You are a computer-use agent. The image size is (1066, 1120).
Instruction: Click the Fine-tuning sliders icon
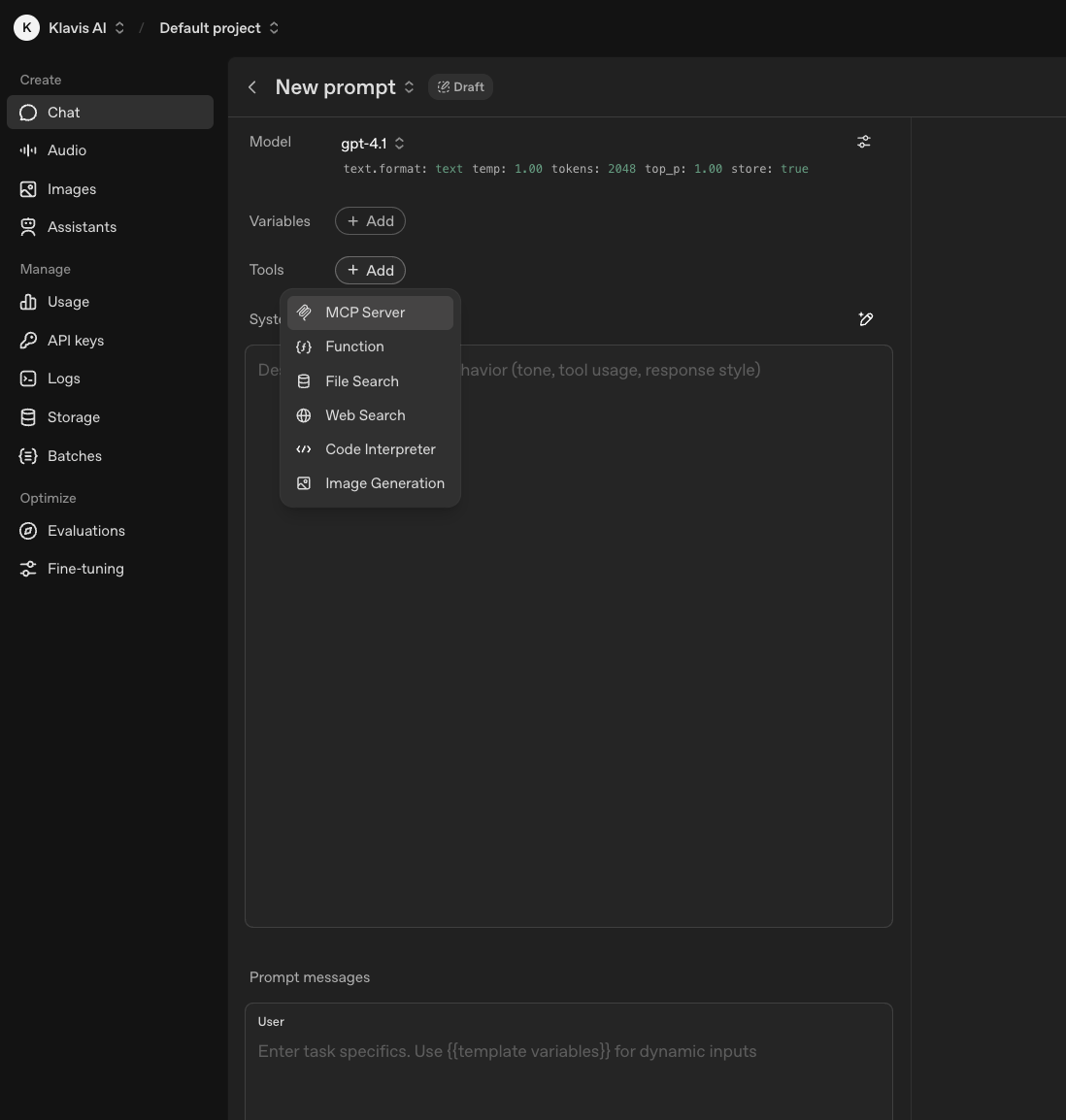coord(28,570)
